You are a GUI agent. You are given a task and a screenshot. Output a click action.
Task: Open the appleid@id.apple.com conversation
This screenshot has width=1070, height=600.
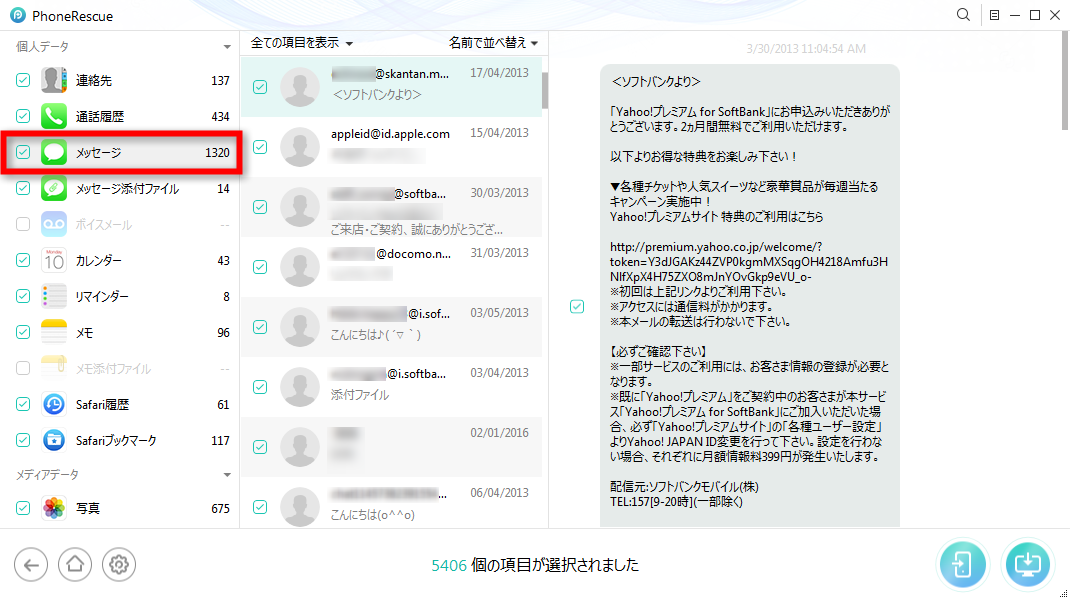(x=391, y=147)
